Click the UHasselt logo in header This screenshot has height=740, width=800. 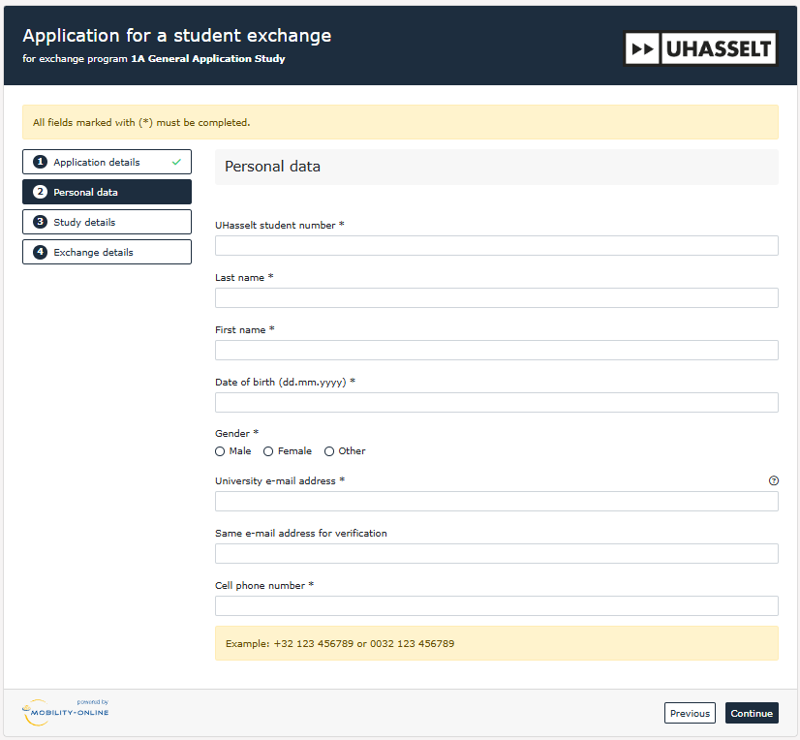[x=700, y=48]
